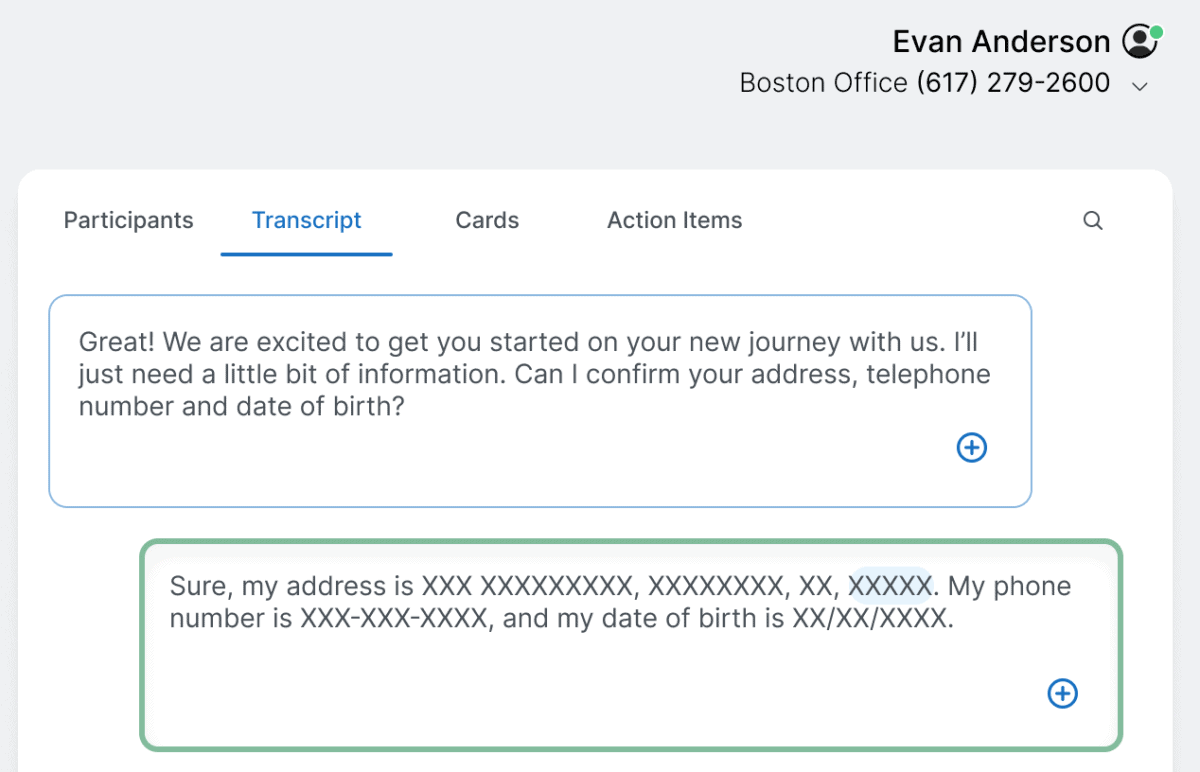The height and width of the screenshot is (772, 1200).
Task: Click the Transcript tab label
Action: [306, 220]
